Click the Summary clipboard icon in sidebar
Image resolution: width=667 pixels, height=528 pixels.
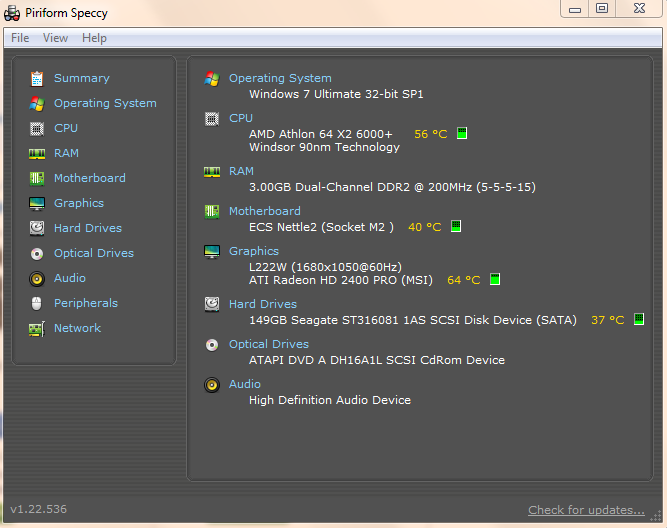coord(37,79)
